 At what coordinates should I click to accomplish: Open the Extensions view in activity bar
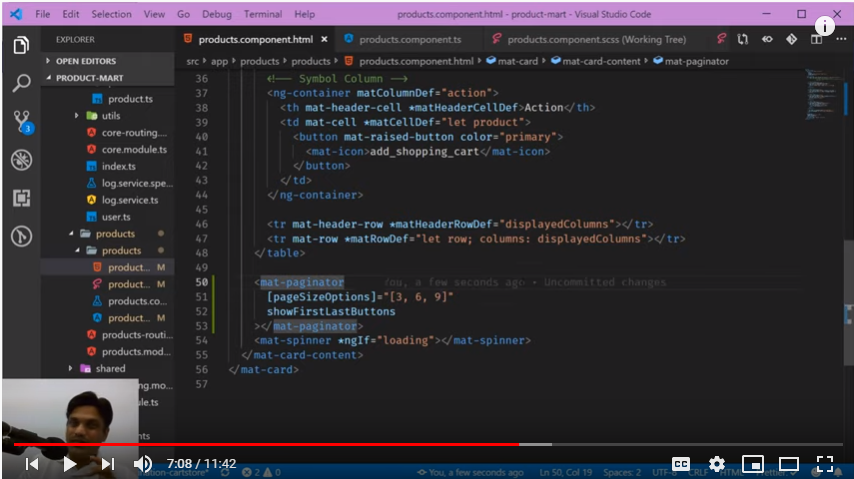(x=21, y=198)
